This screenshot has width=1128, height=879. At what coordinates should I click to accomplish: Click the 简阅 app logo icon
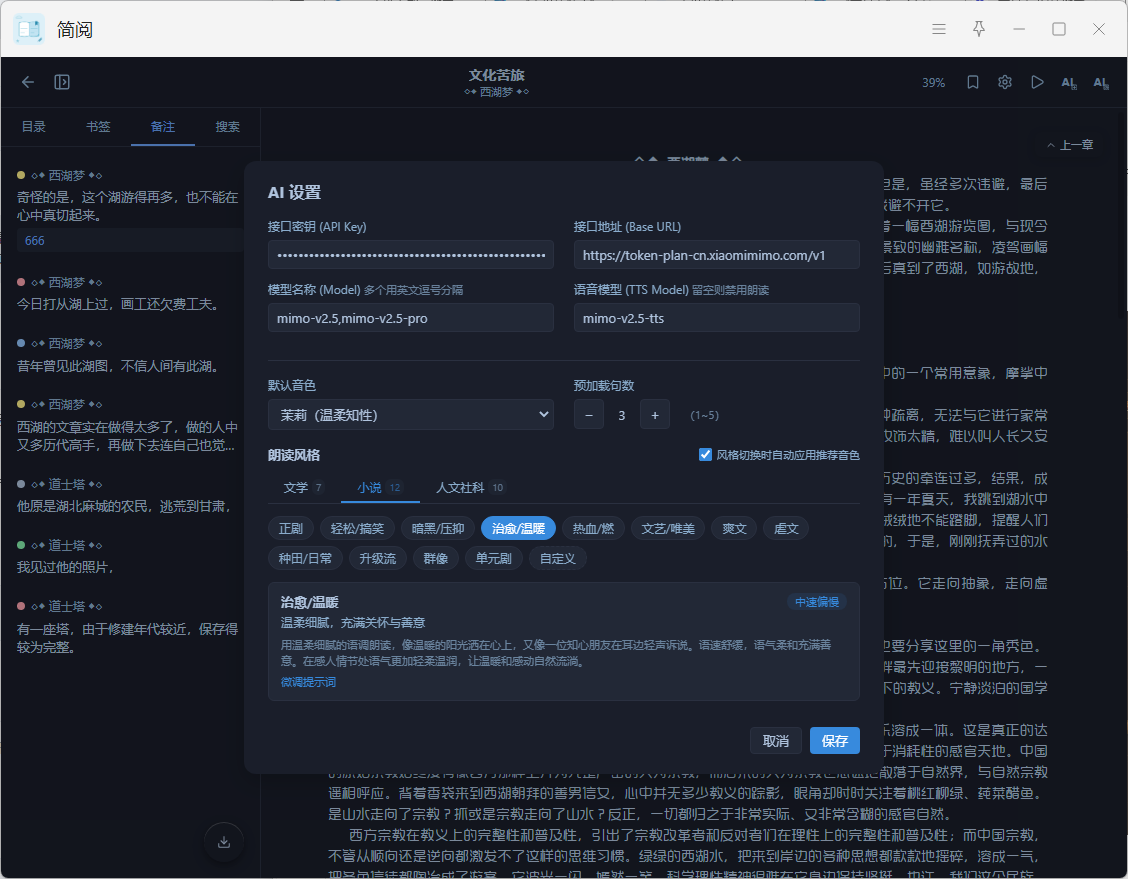29,29
